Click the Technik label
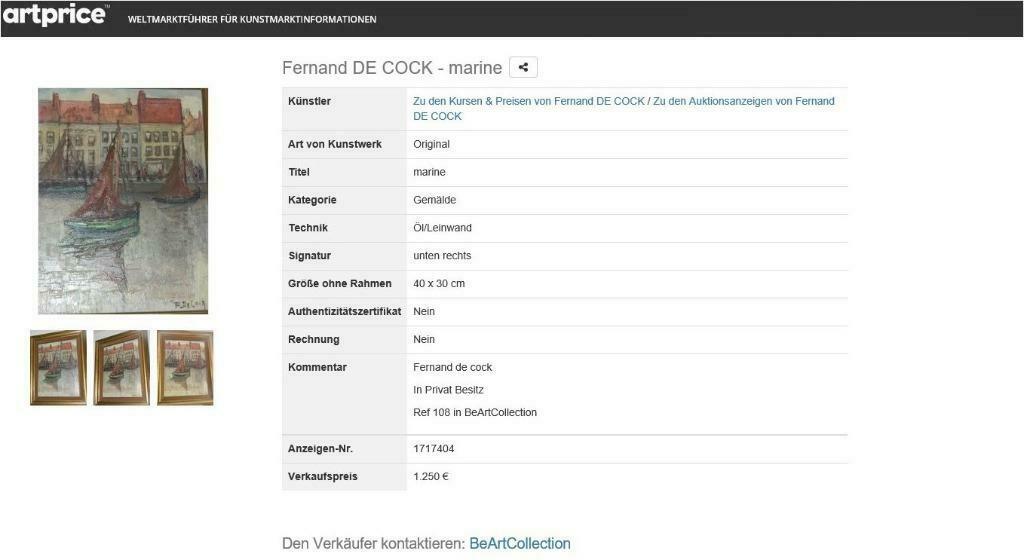This screenshot has width=1024, height=560. (308, 228)
